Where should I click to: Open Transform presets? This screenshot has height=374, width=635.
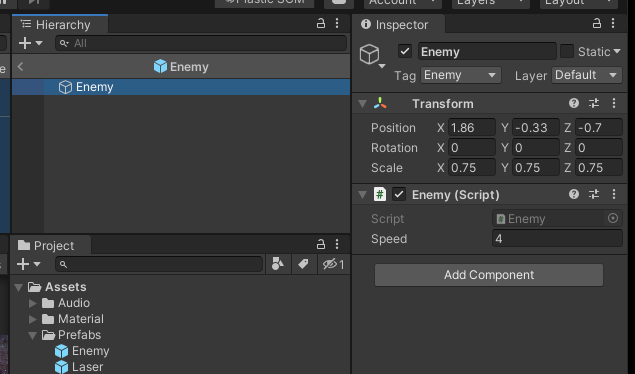594,103
